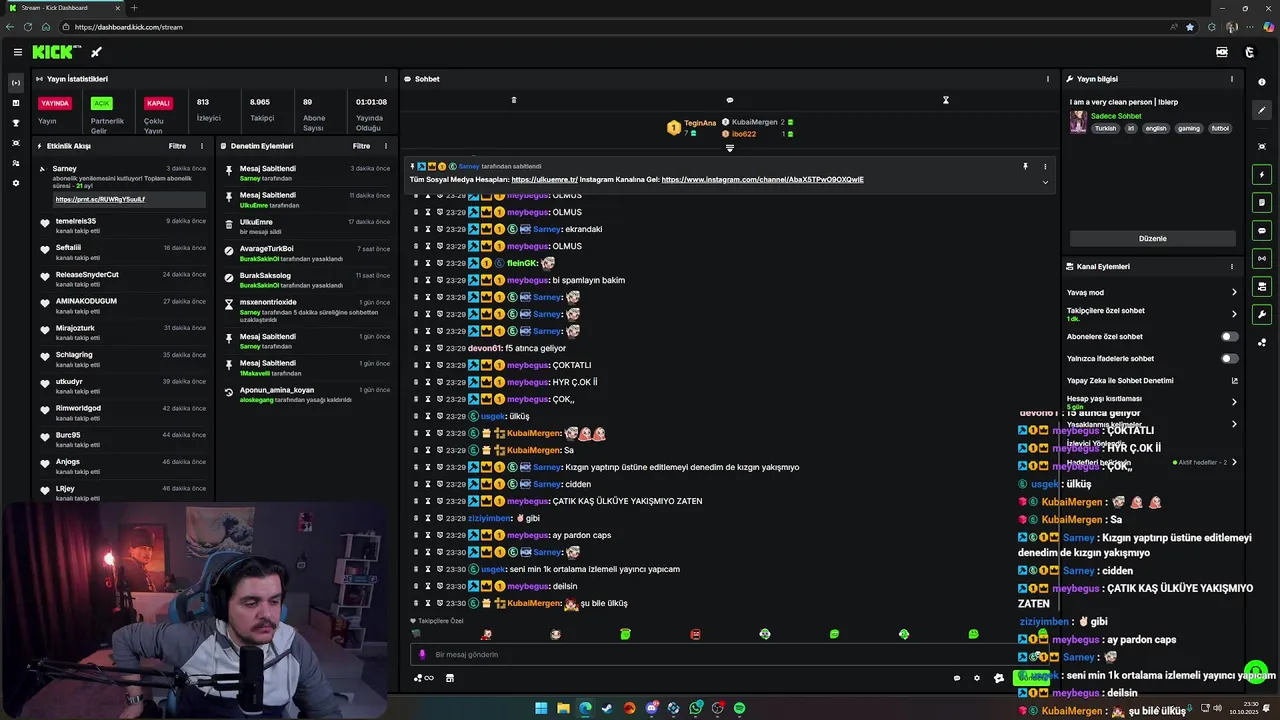Click the sword moderator icon beside Kick logo
The width and height of the screenshot is (1280, 720).
pos(96,52)
